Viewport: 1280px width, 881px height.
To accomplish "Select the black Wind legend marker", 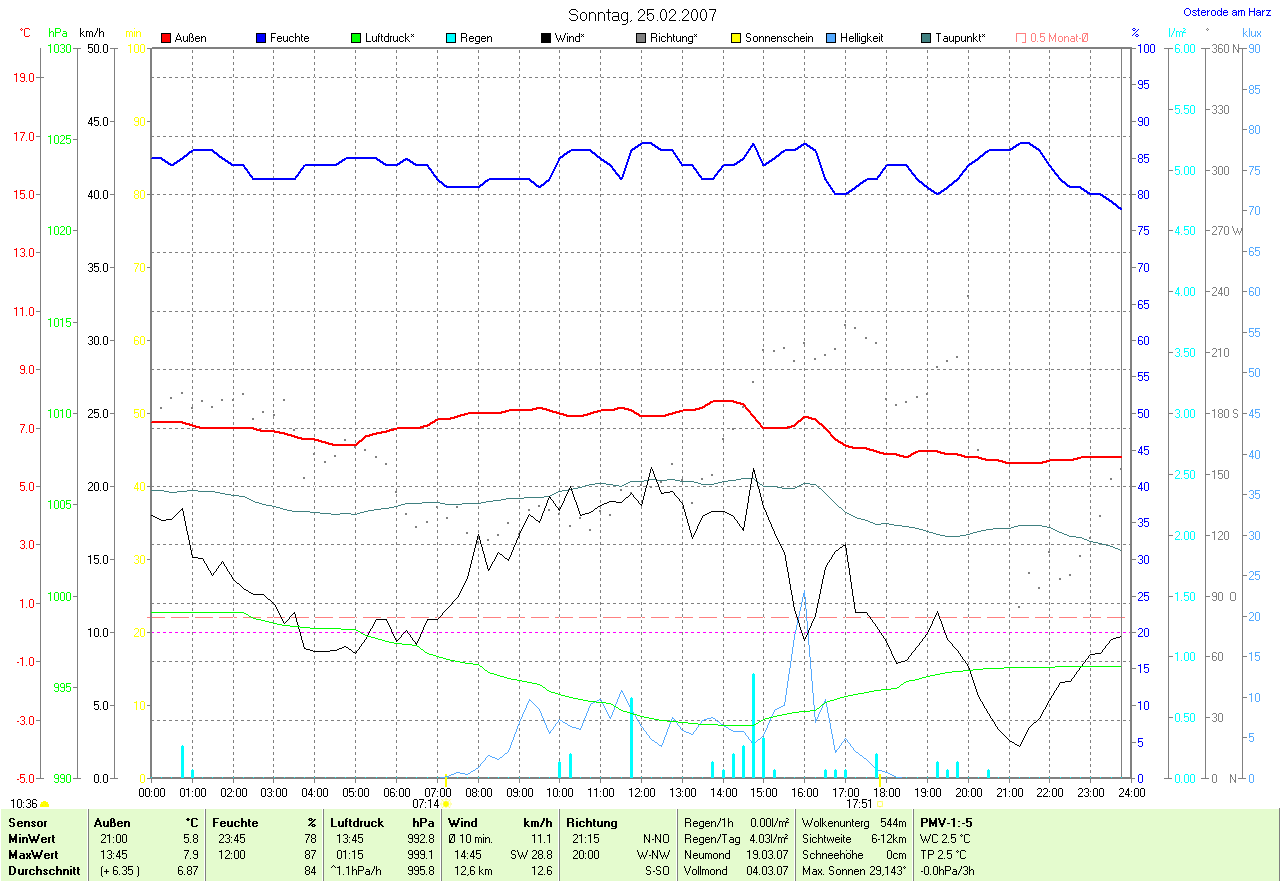I will 546,38.
